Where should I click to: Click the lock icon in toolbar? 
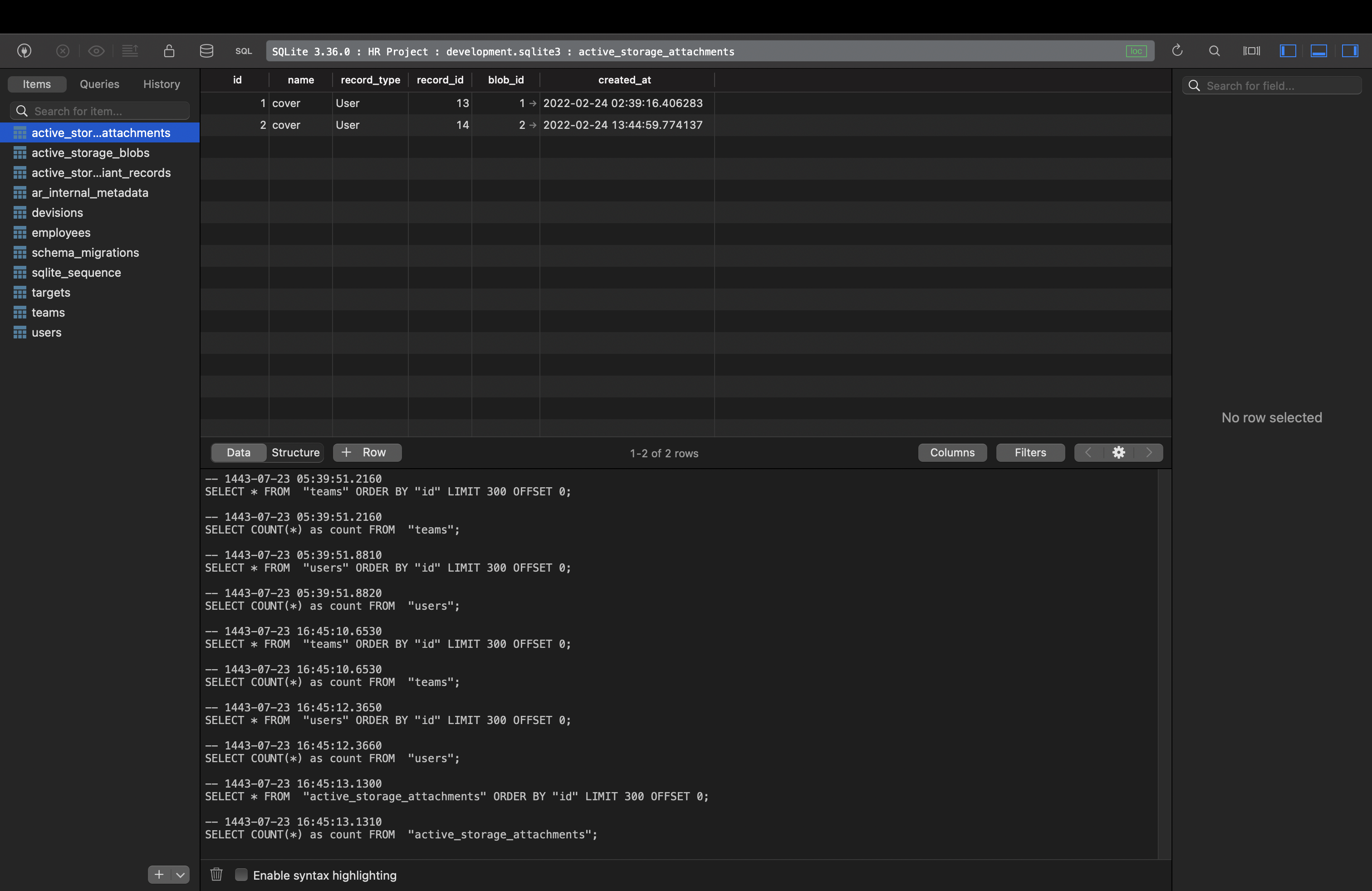[169, 51]
